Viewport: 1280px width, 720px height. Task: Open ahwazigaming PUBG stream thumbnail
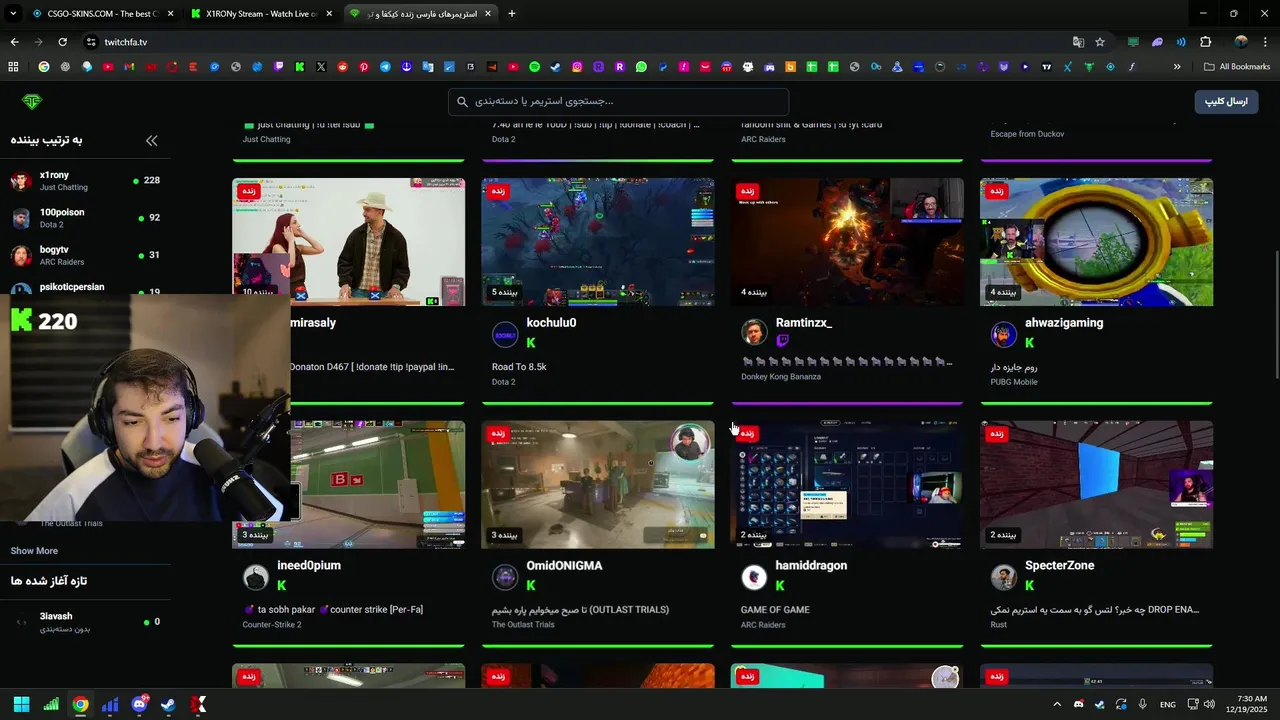[x=1096, y=242]
